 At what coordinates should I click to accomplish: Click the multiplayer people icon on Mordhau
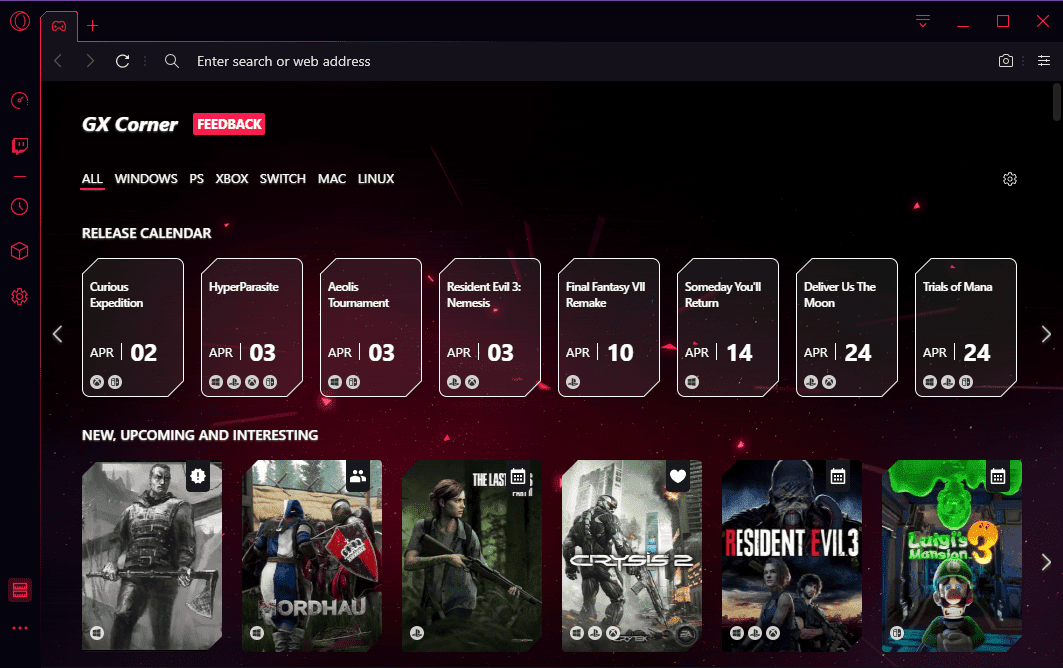click(358, 476)
